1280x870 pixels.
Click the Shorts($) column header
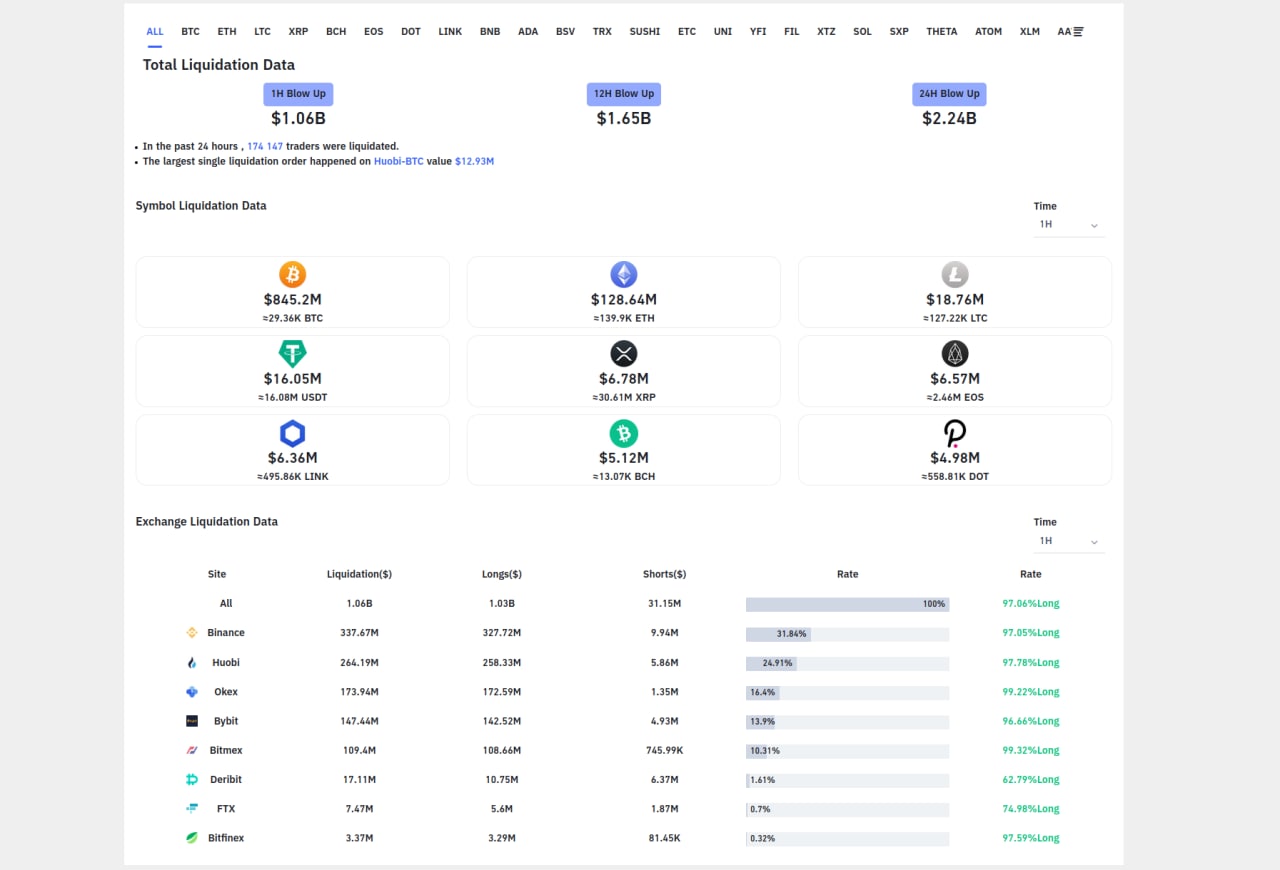[x=664, y=575]
